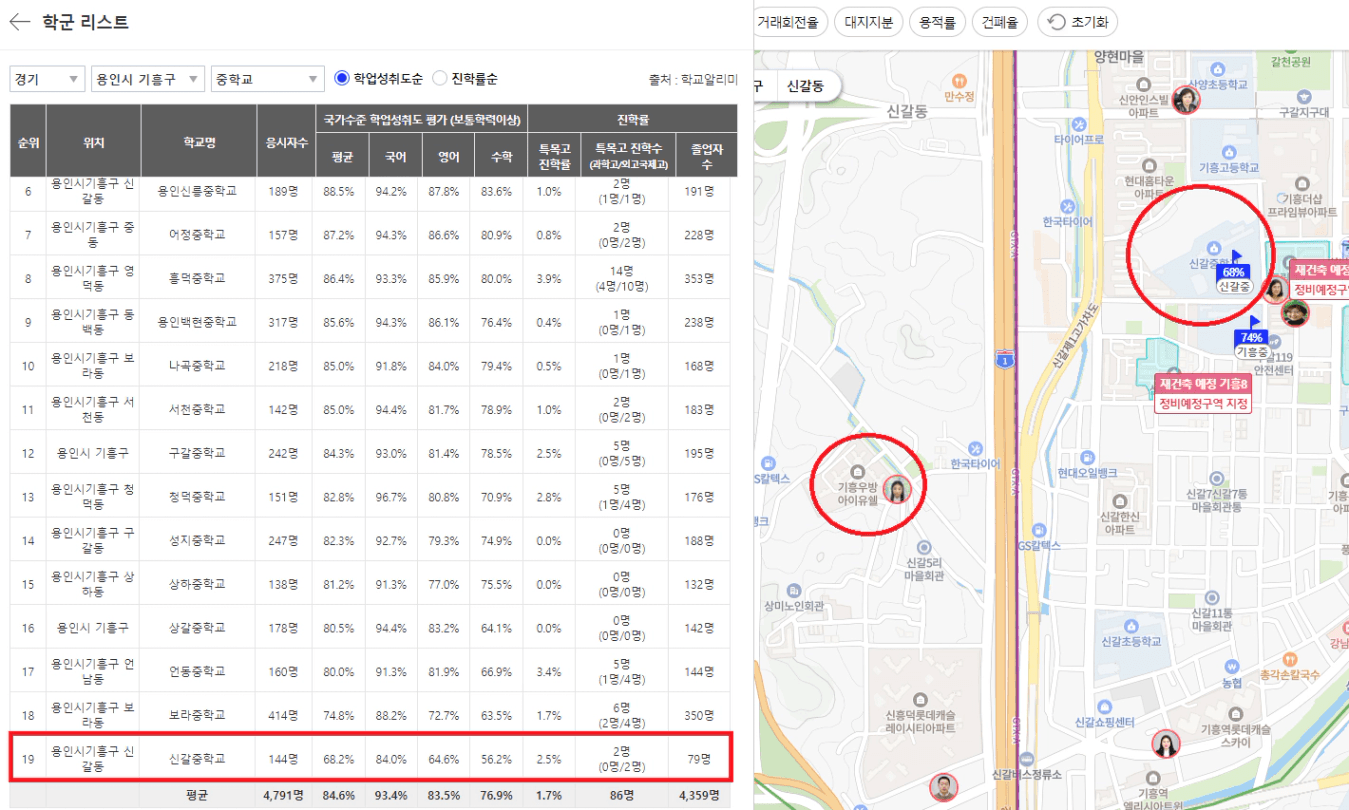Image resolution: width=1349 pixels, height=810 pixels.
Task: Click the 농협 bank icon
Action: [x=1231, y=666]
